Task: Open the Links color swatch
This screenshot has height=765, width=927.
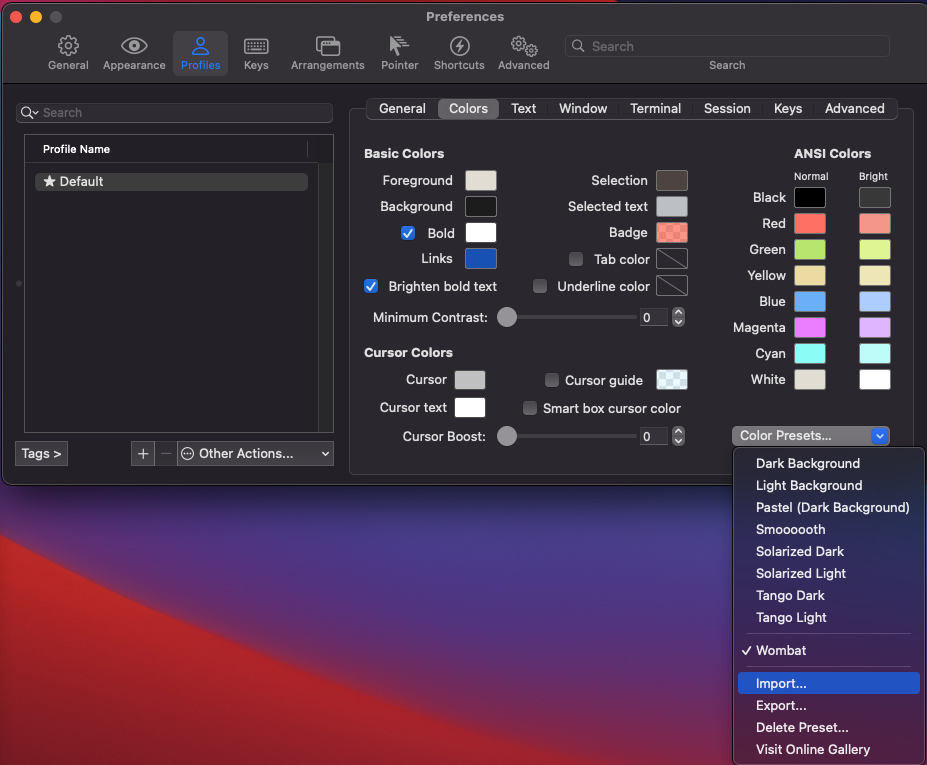Action: (481, 258)
